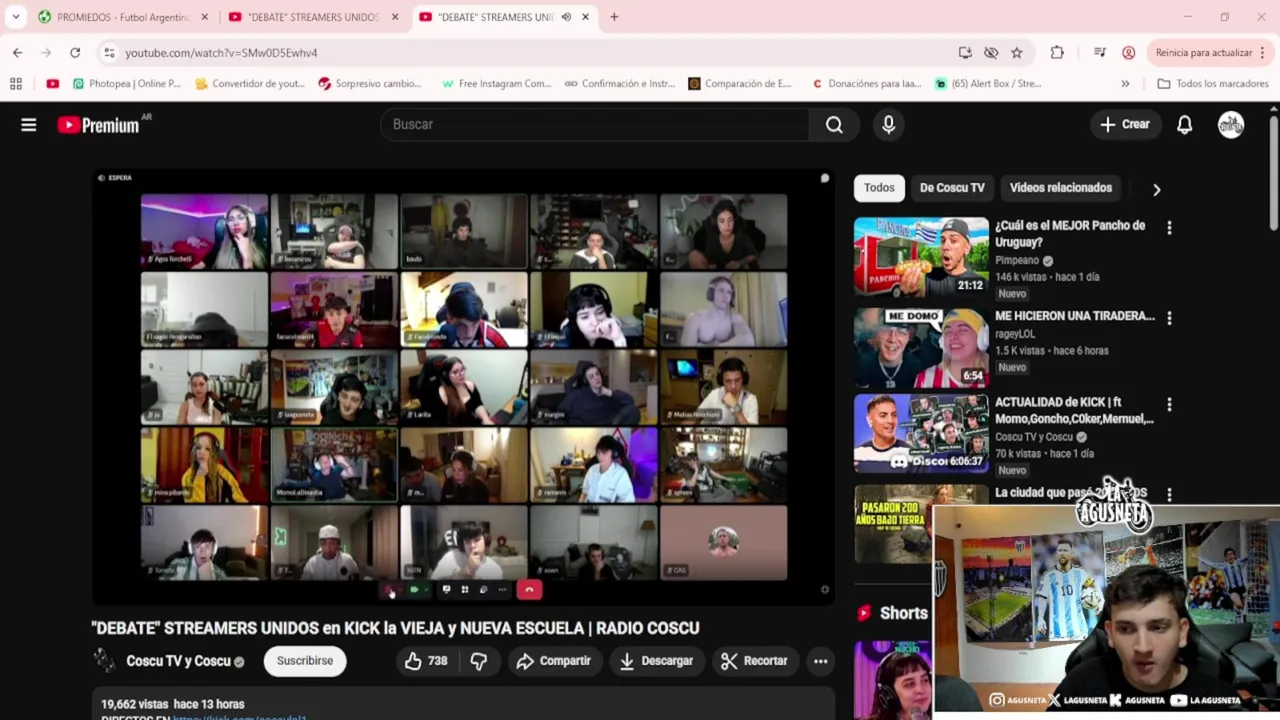Click the Descargar button
This screenshot has height=720, width=1280.
[656, 660]
